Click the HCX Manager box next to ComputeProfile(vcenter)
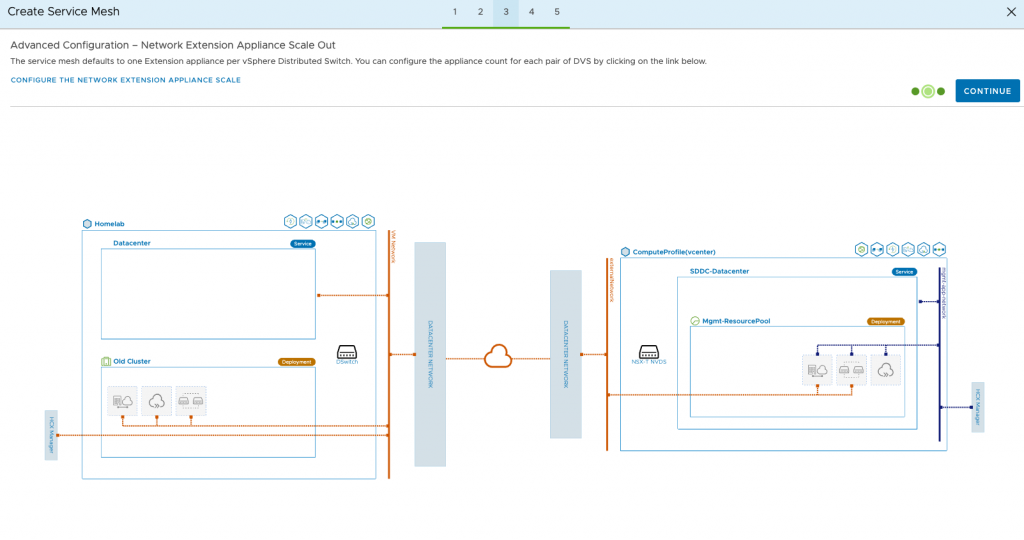1024x540 pixels. 978,407
